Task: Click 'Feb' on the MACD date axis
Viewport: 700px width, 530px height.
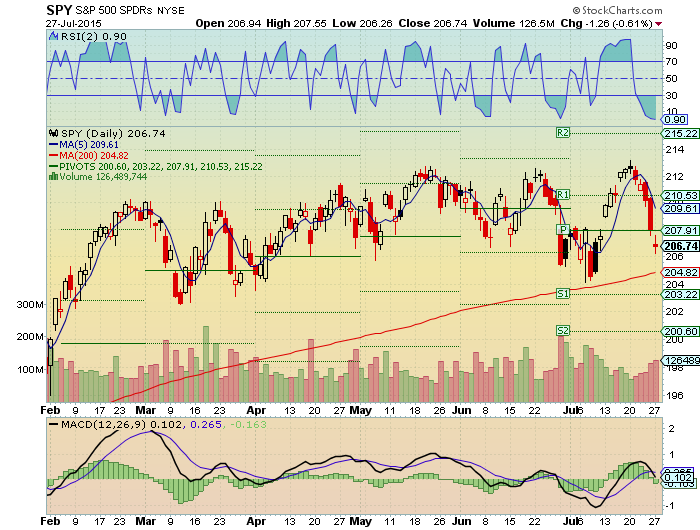Action: coord(50,521)
